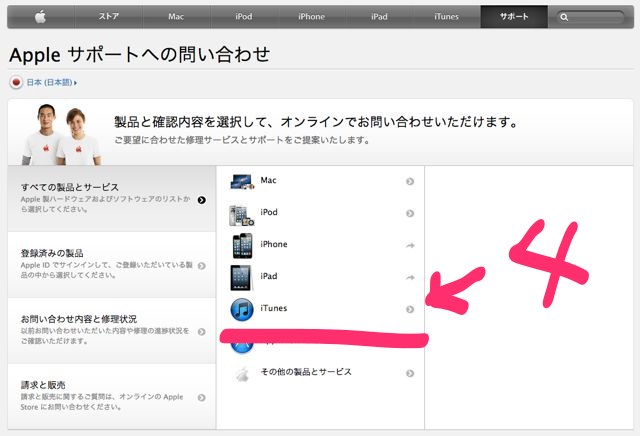Click the magnifier search icon
The width and height of the screenshot is (640, 436).
pos(564,17)
